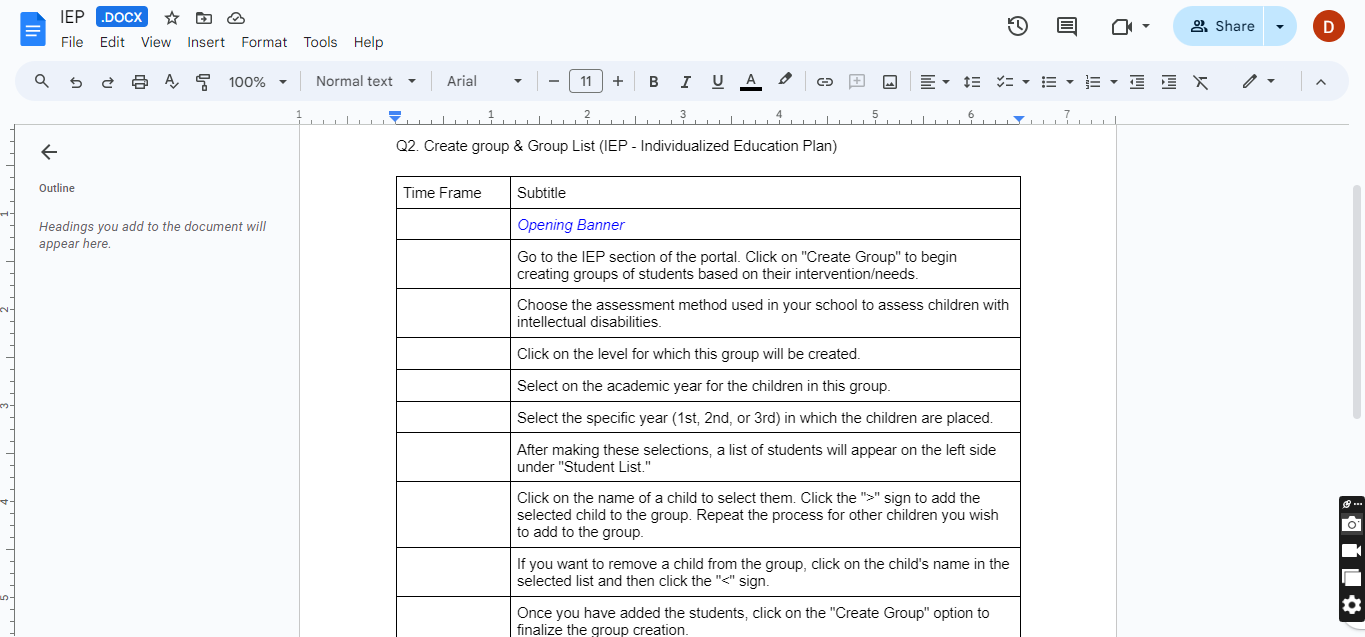Expand the checklist menu arrow
Screen dimensions: 1365x637
pos(1026,82)
